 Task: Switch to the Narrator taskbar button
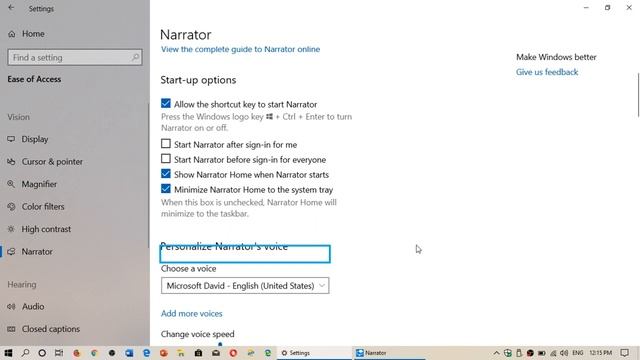coord(390,353)
